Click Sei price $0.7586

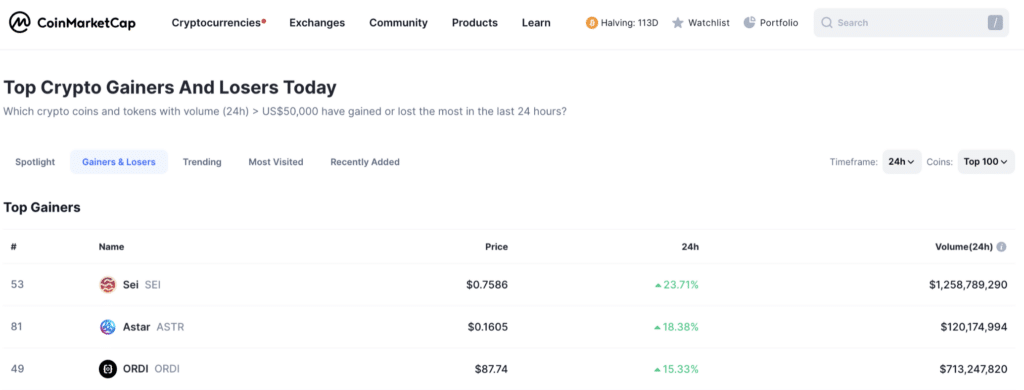pos(487,285)
